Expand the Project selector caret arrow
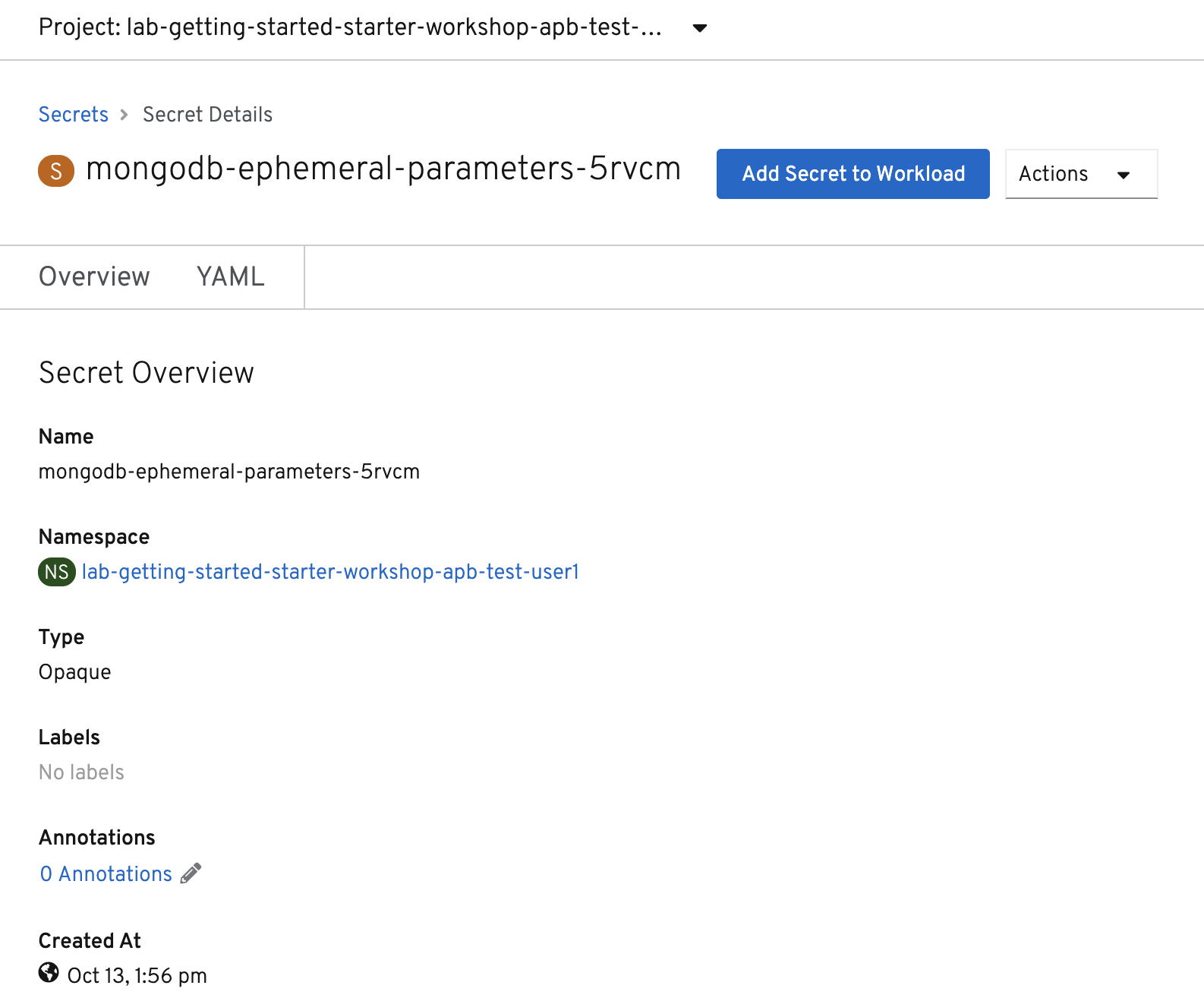This screenshot has width=1204, height=998. tap(700, 28)
